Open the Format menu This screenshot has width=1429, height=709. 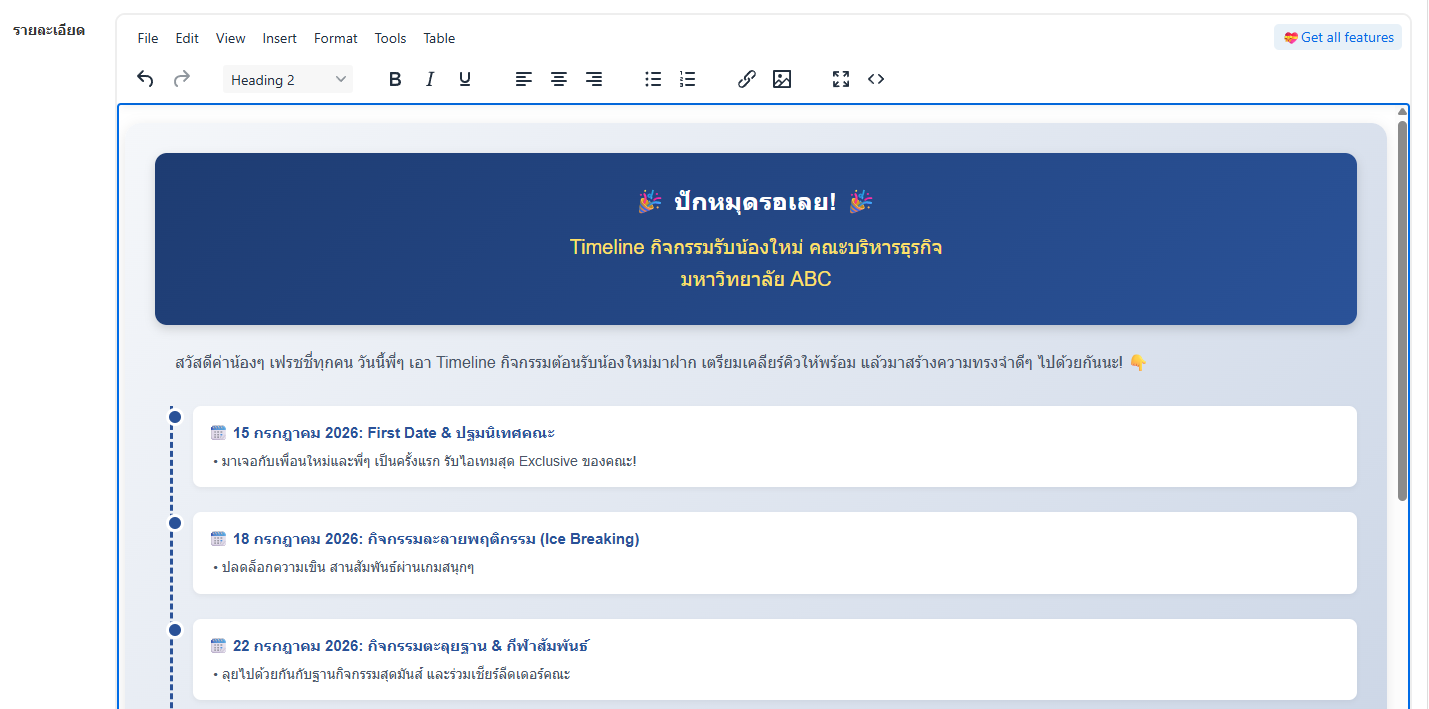(335, 38)
